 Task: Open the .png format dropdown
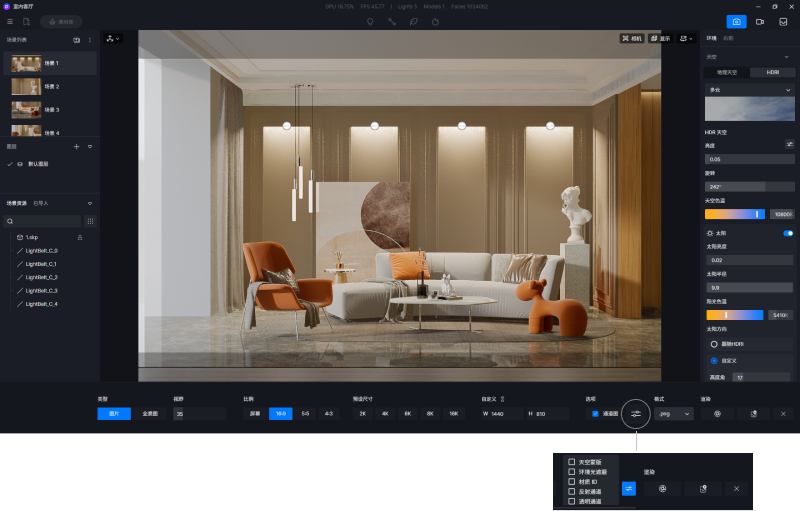[x=673, y=413]
